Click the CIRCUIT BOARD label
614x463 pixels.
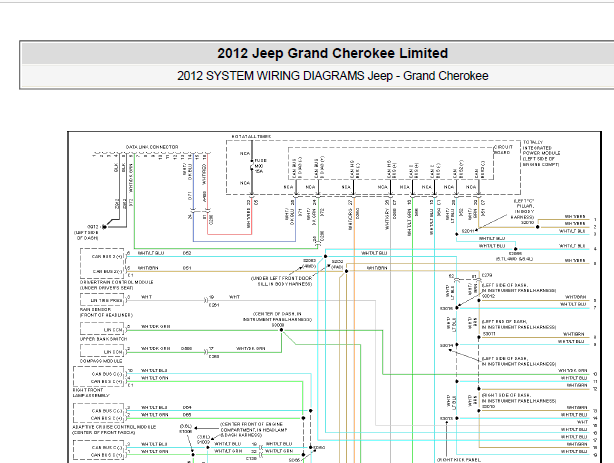point(504,150)
